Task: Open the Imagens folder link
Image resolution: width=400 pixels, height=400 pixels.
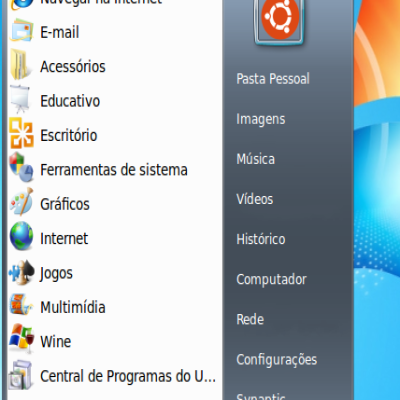Action: (261, 119)
